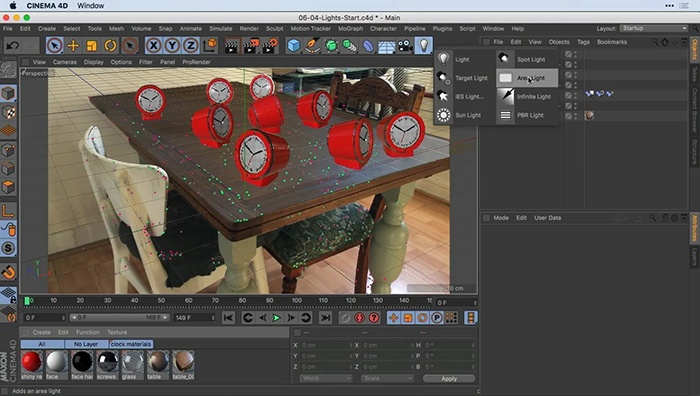This screenshot has height=396, width=700.
Task: Select the shiny red material swatch
Action: pyautogui.click(x=31, y=362)
